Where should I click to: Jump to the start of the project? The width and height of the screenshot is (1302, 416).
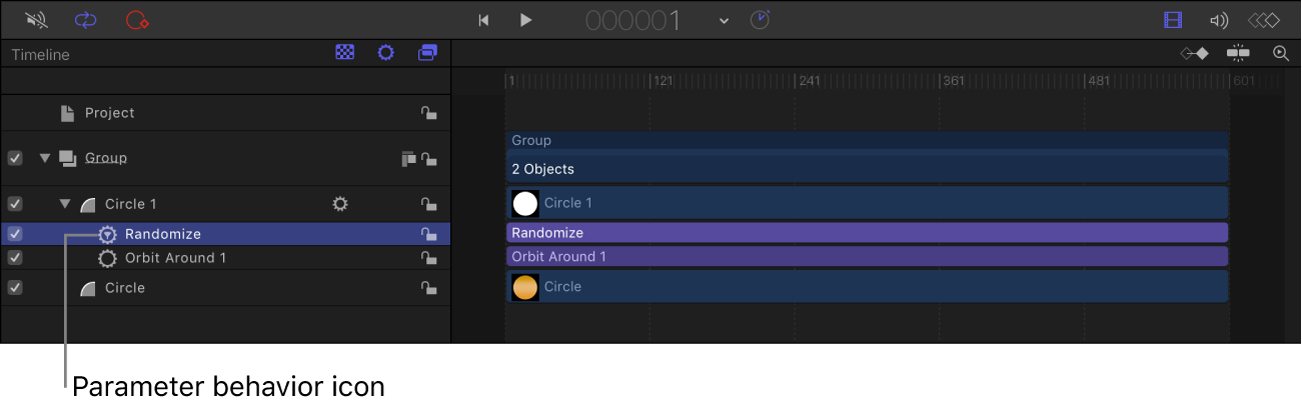(484, 20)
